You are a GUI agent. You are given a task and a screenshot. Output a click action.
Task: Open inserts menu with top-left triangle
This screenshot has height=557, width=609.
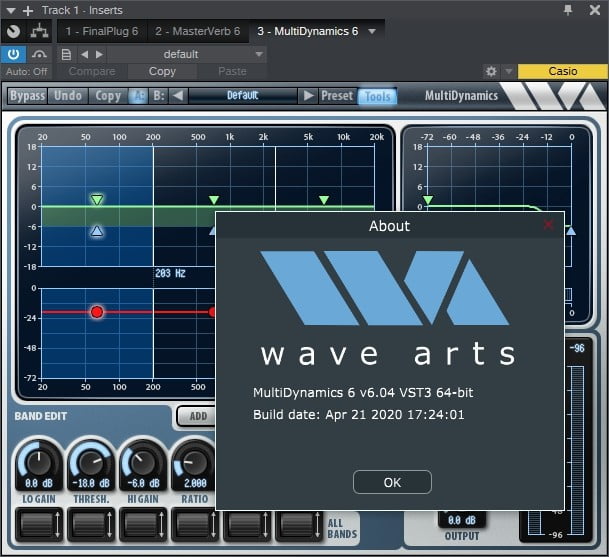click(x=11, y=10)
